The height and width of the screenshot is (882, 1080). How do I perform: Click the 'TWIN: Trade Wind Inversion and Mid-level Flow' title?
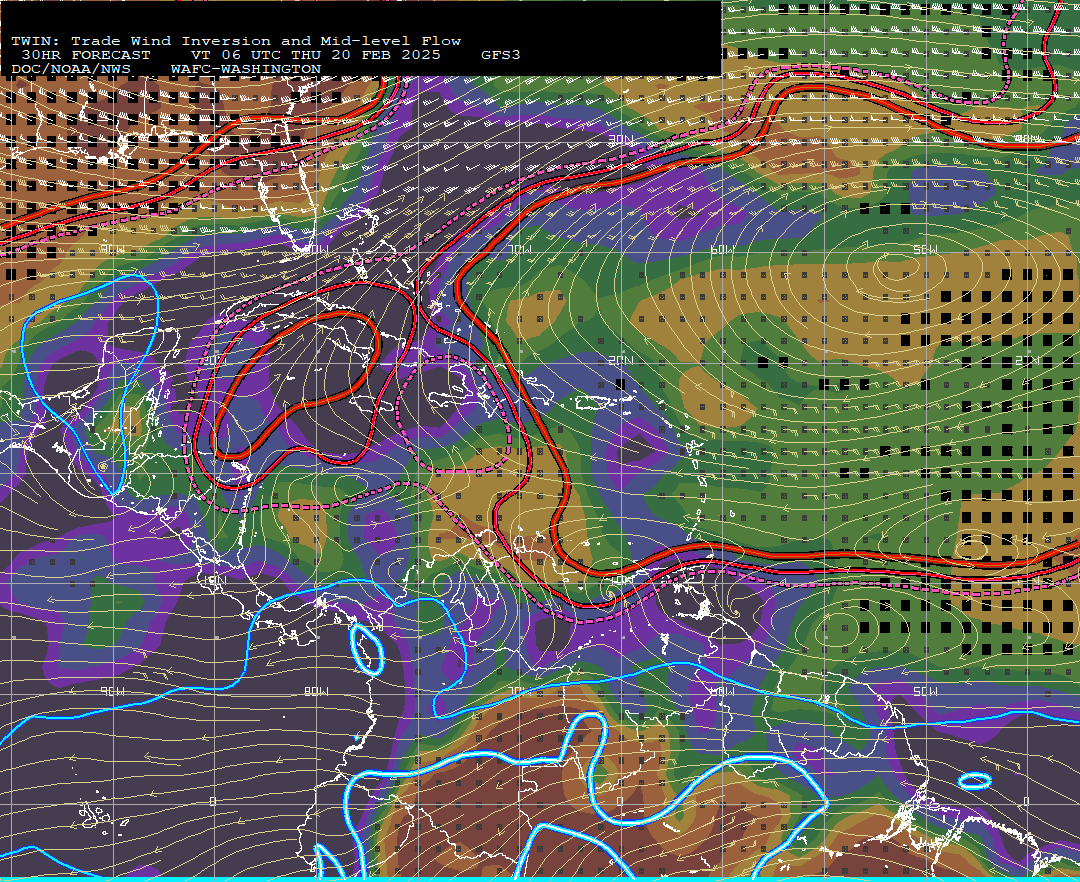pyautogui.click(x=236, y=41)
